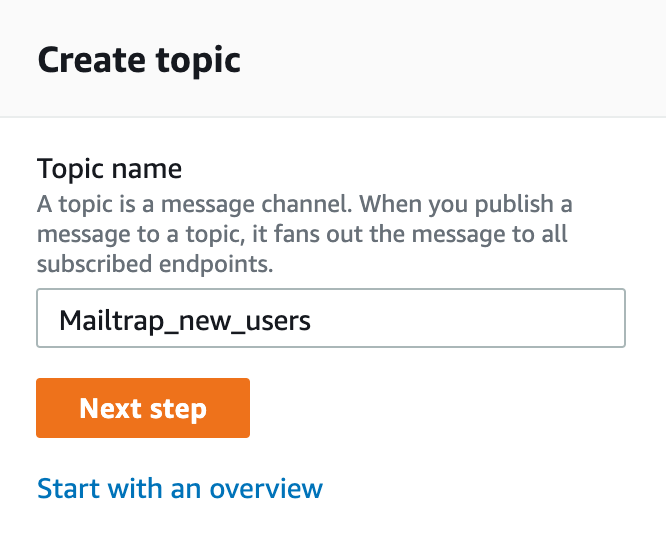Open the Start with an overview link
Image resolution: width=666 pixels, height=558 pixels.
pyautogui.click(x=180, y=489)
